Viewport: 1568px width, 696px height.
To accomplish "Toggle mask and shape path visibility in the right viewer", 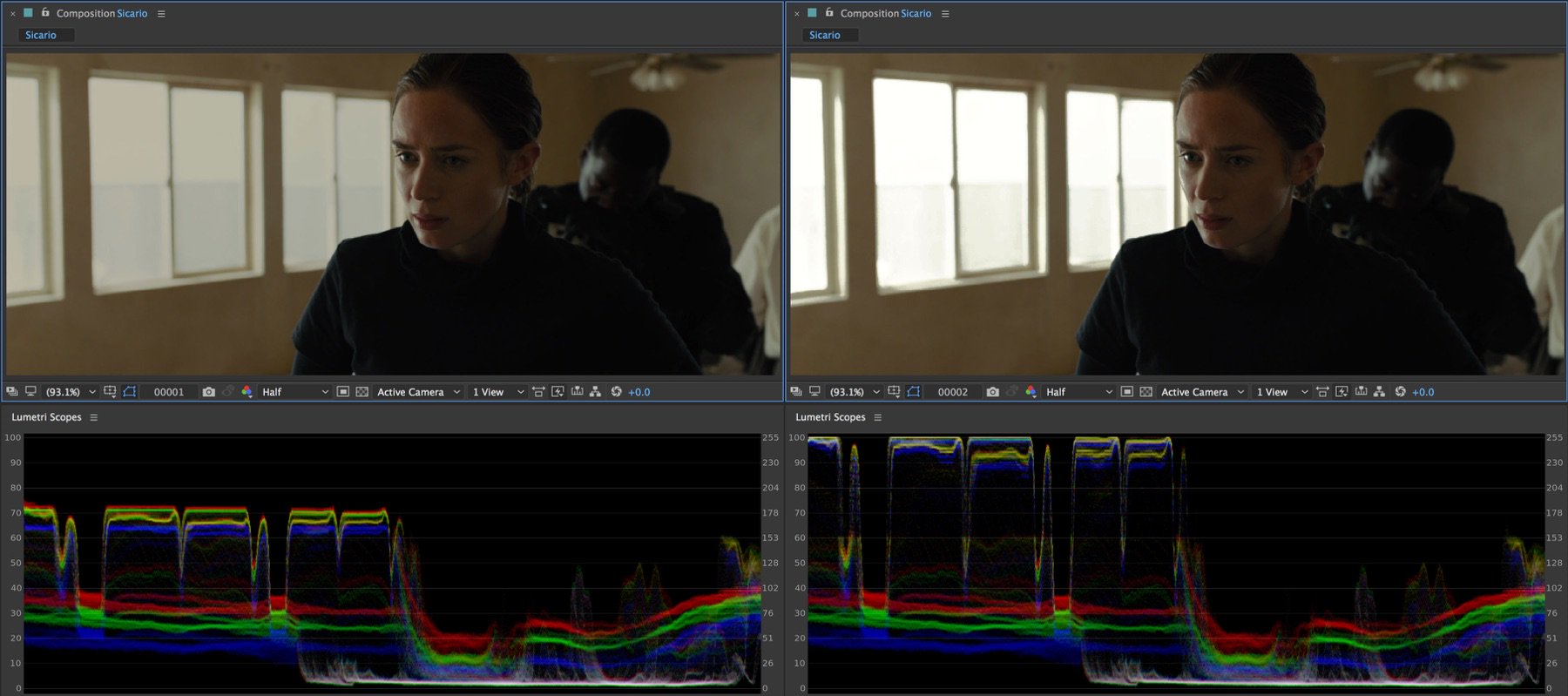I will [x=913, y=392].
